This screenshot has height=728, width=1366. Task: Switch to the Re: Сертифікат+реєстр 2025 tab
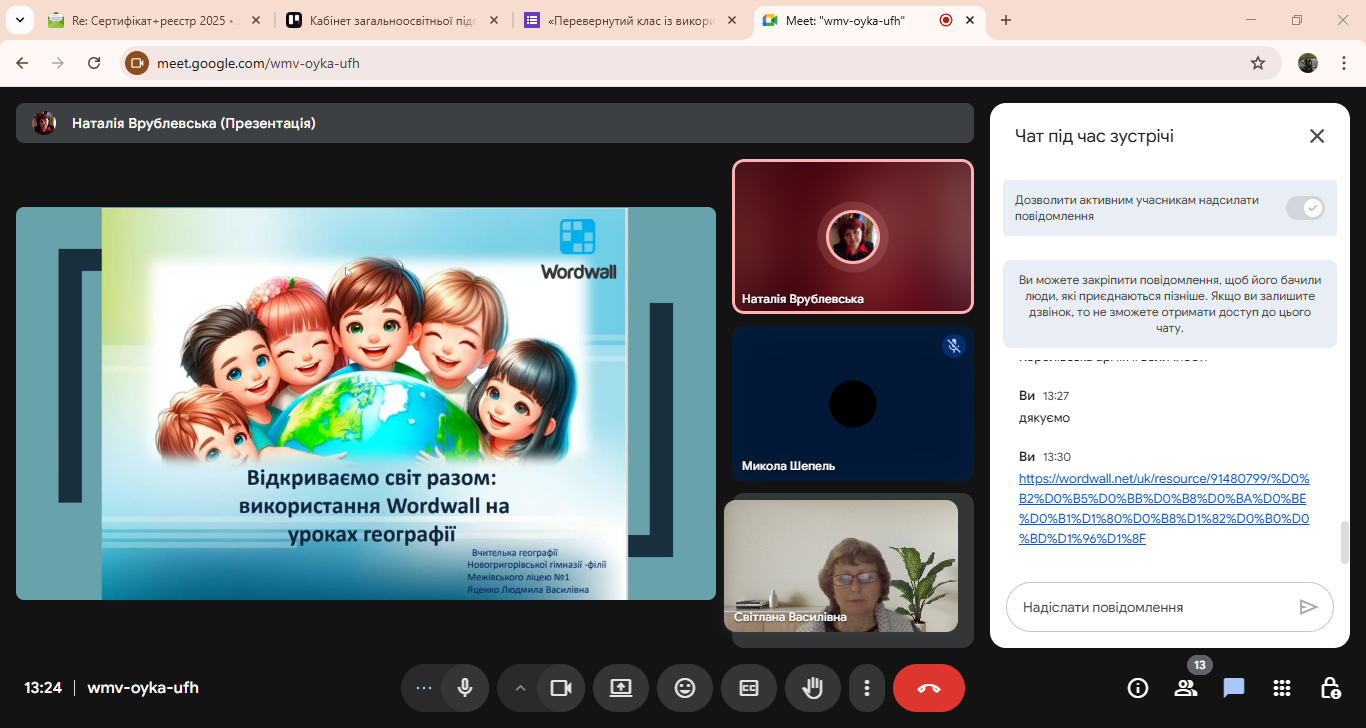click(x=150, y=20)
